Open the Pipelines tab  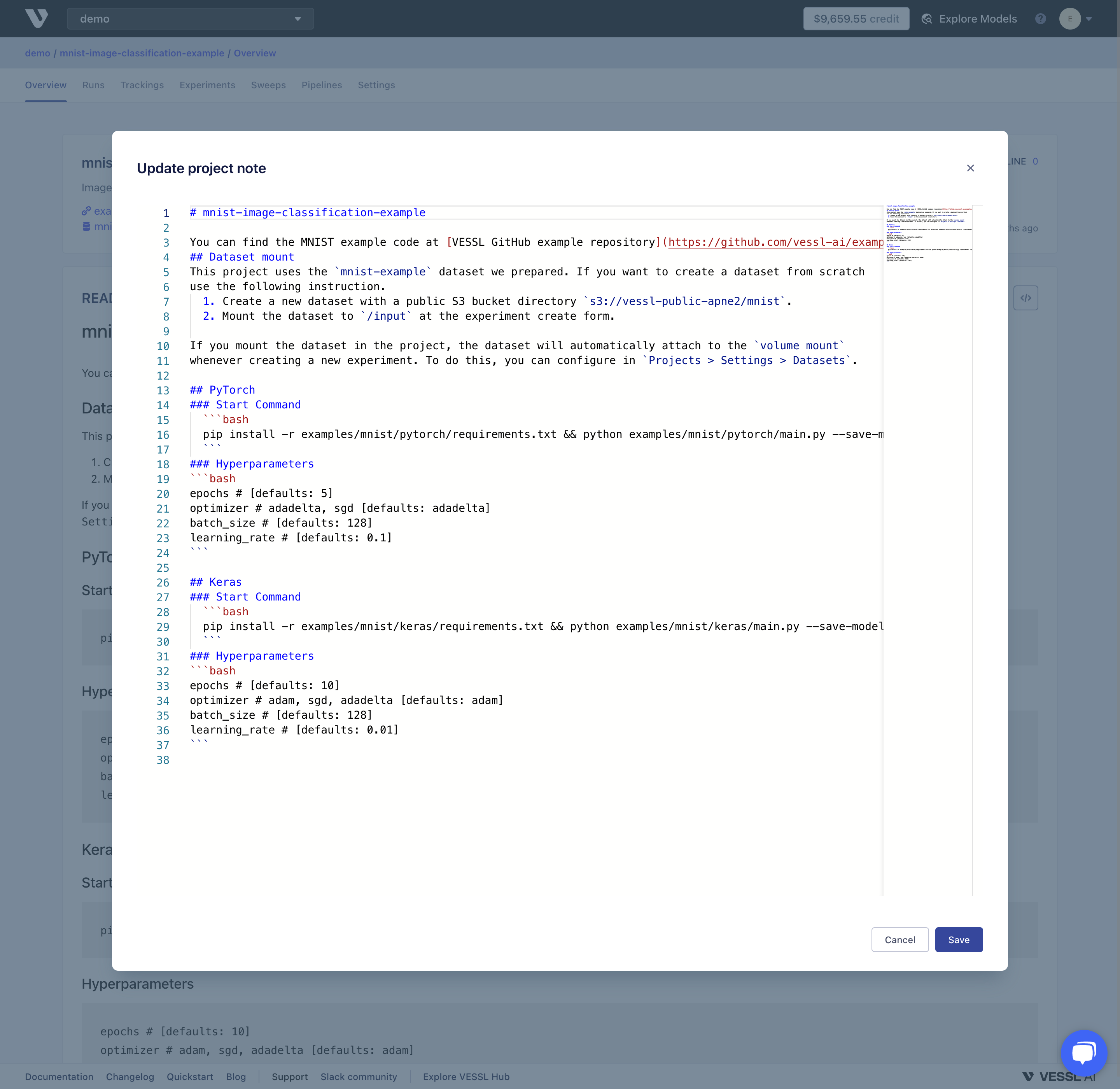322,85
